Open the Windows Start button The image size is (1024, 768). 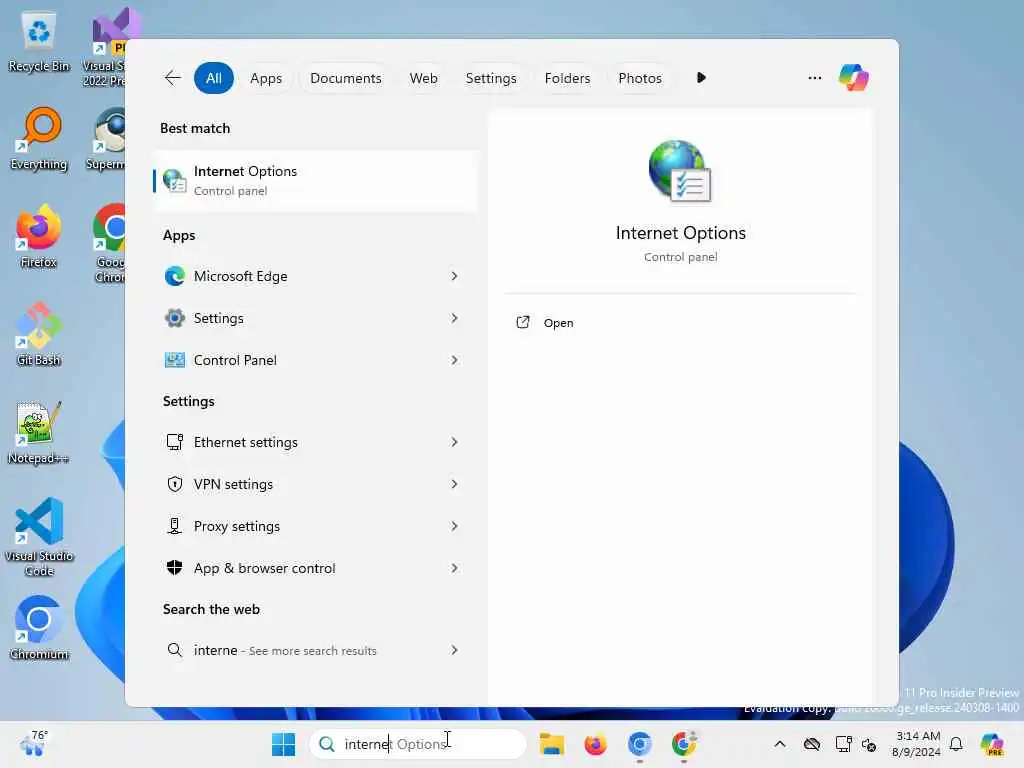(283, 744)
